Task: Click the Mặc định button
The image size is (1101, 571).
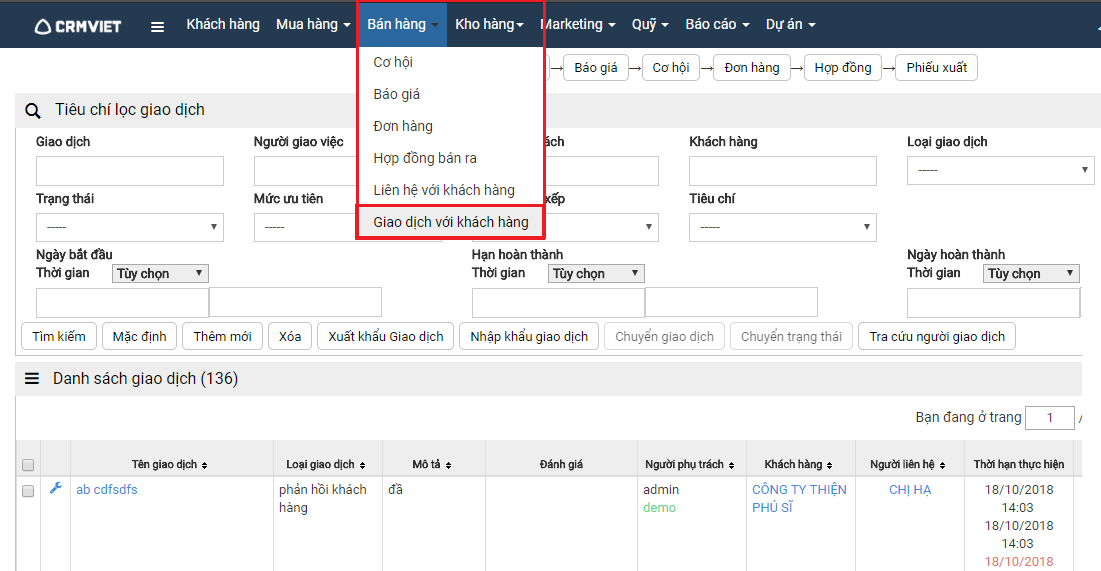Action: (x=140, y=336)
